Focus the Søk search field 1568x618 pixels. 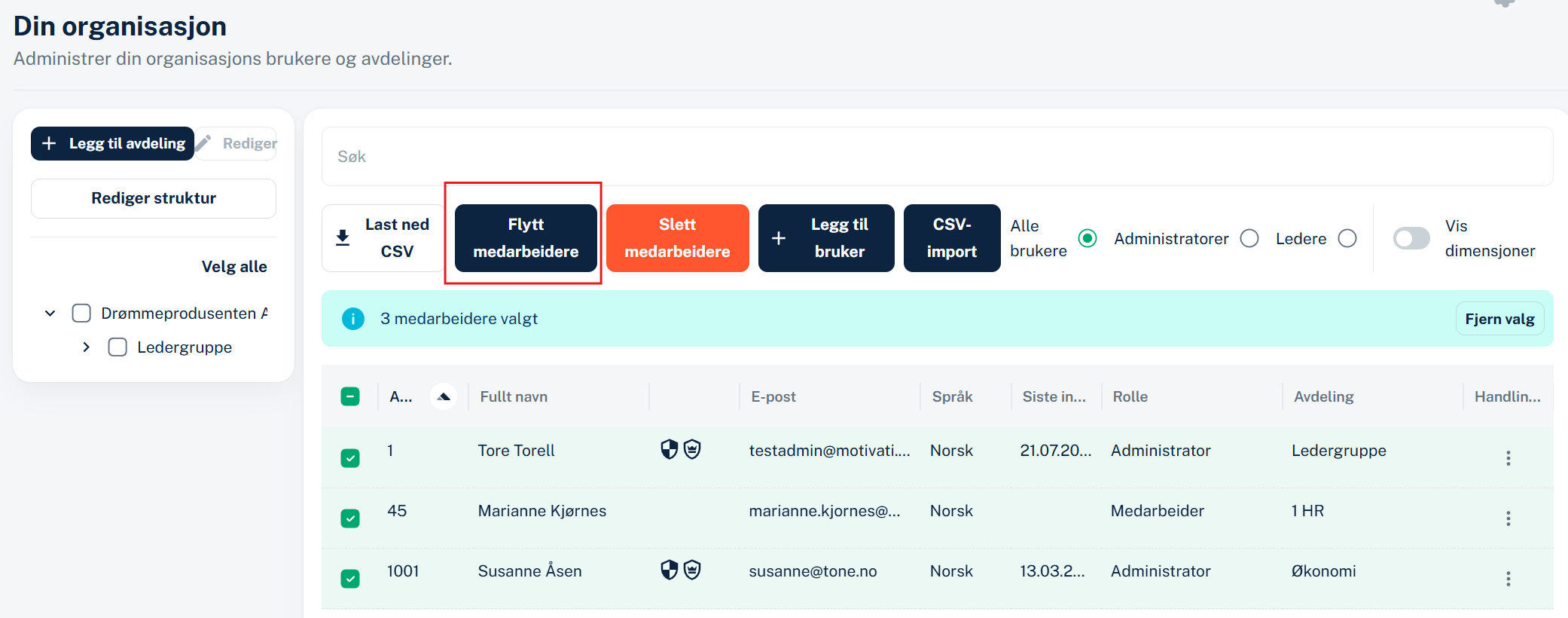point(937,156)
